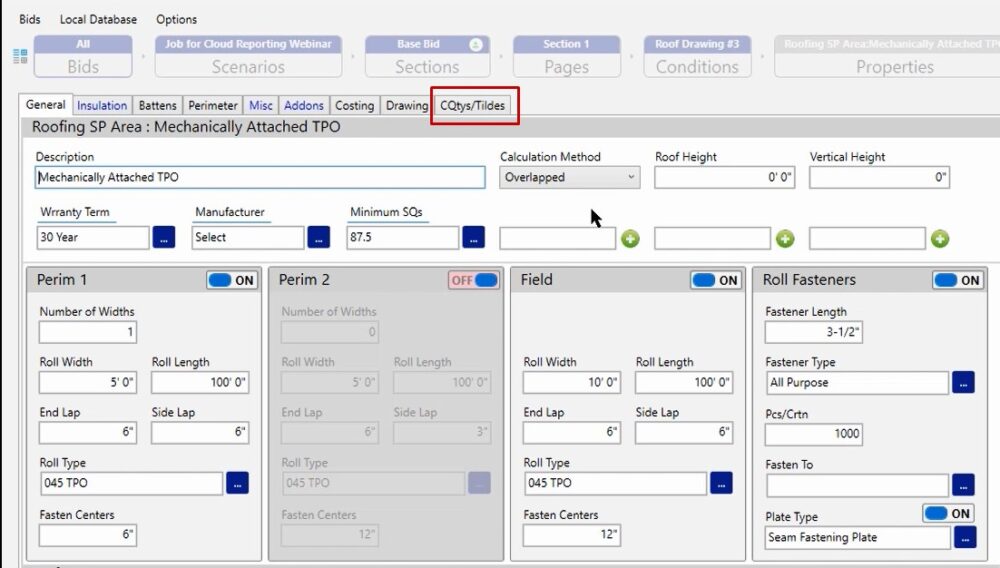Enable the Perim 2 section toggle
Image resolution: width=1000 pixels, height=568 pixels.
click(x=473, y=281)
